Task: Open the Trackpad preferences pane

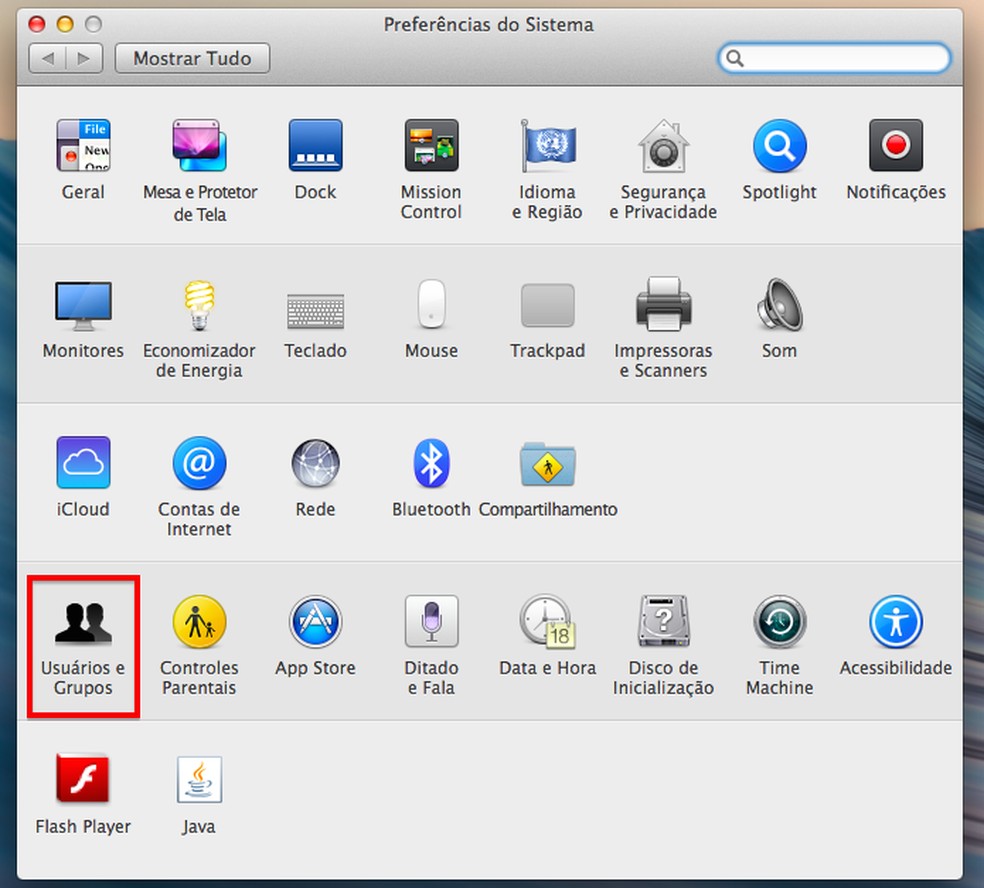Action: pyautogui.click(x=548, y=305)
